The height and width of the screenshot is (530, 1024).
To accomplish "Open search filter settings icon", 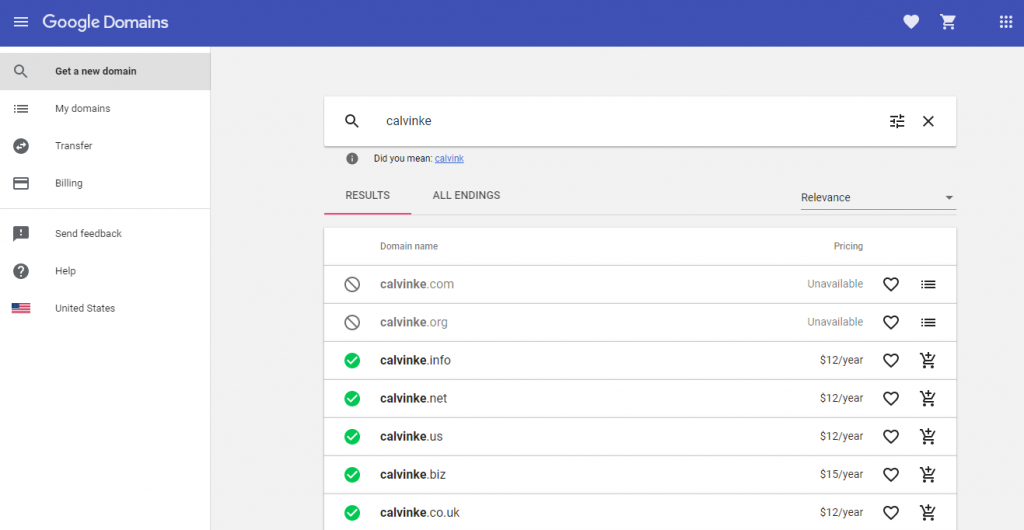I will (x=897, y=121).
